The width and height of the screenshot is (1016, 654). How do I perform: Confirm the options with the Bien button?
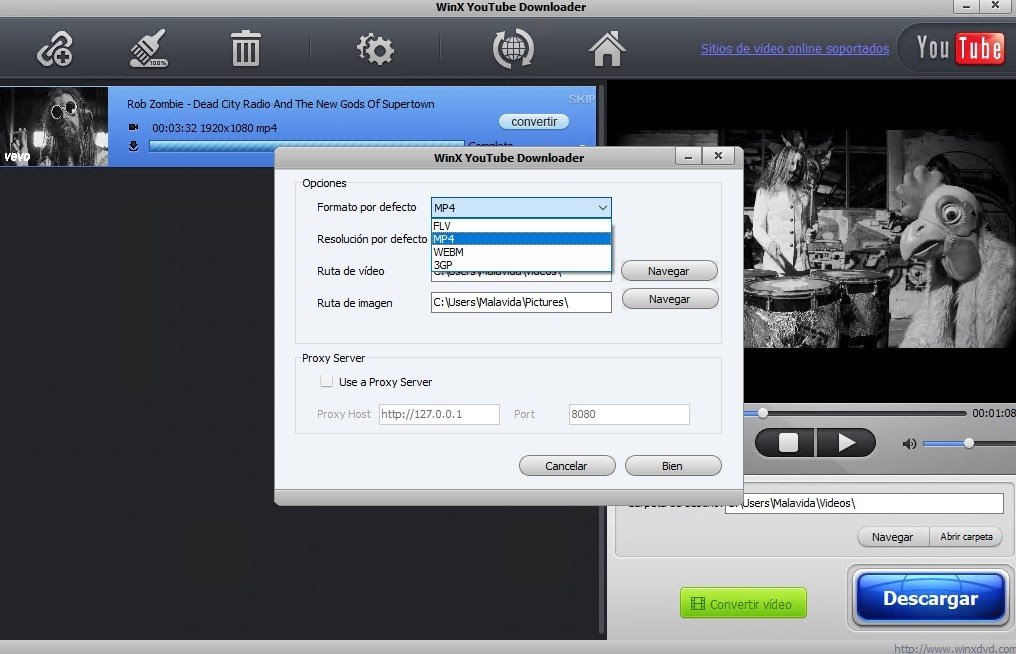click(673, 465)
